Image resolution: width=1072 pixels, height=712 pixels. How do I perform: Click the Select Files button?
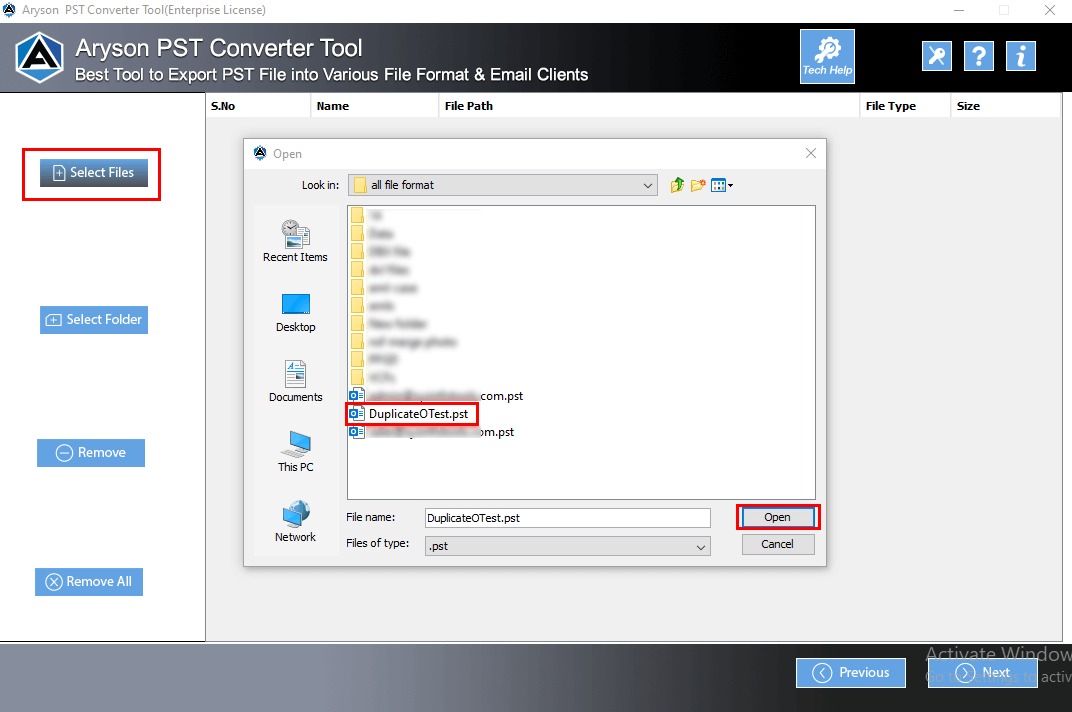(93, 172)
